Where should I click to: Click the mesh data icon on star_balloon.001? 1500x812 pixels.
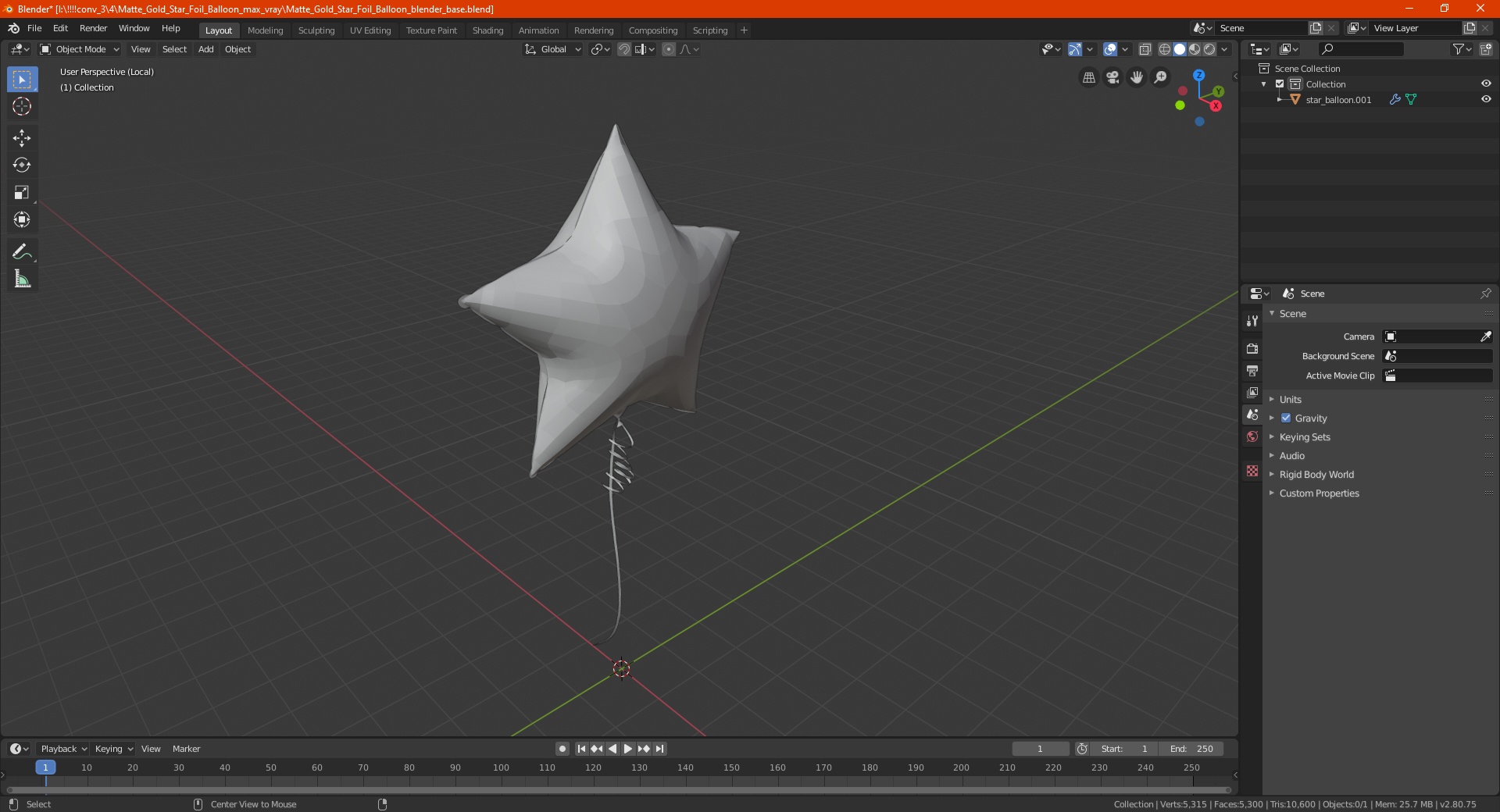1411,99
